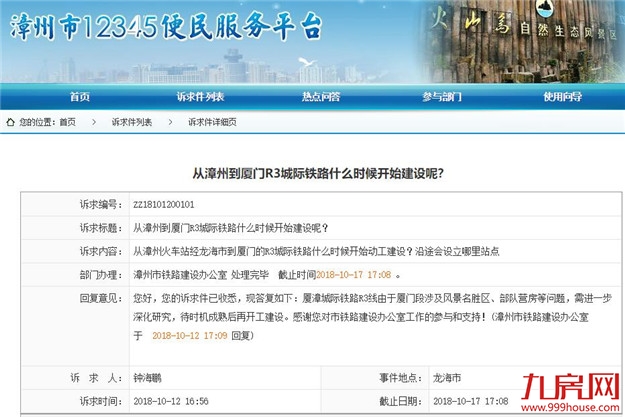Click the orange deadline 2018-10-17 17:08

[354, 275]
